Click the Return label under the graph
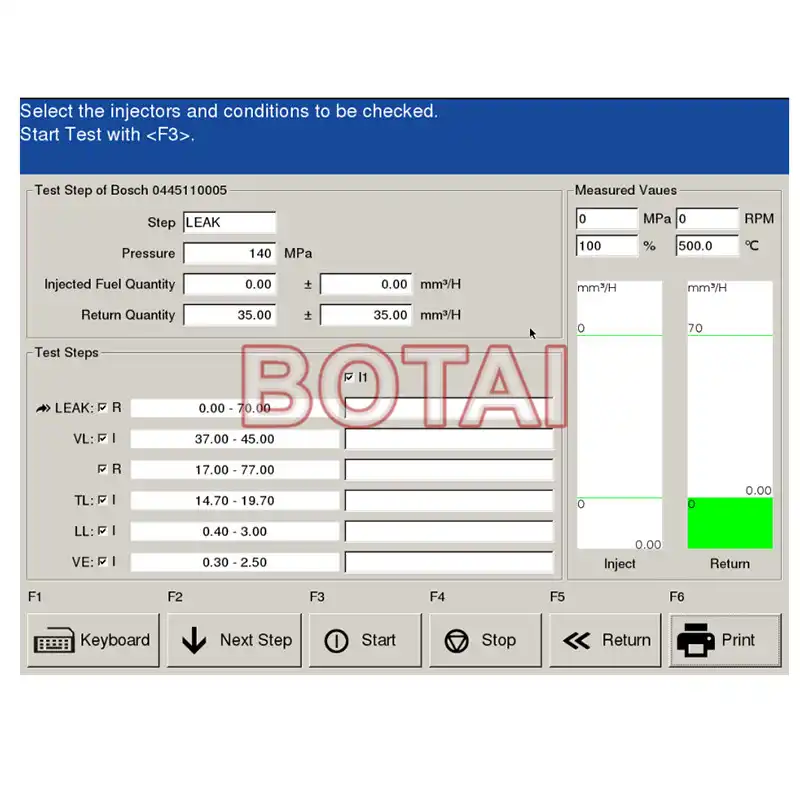The image size is (800, 800). pyautogui.click(x=730, y=564)
